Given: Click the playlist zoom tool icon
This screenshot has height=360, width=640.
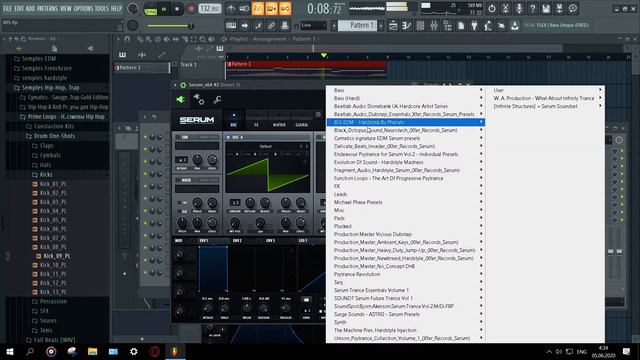Looking at the screenshot, I should coord(202,39).
